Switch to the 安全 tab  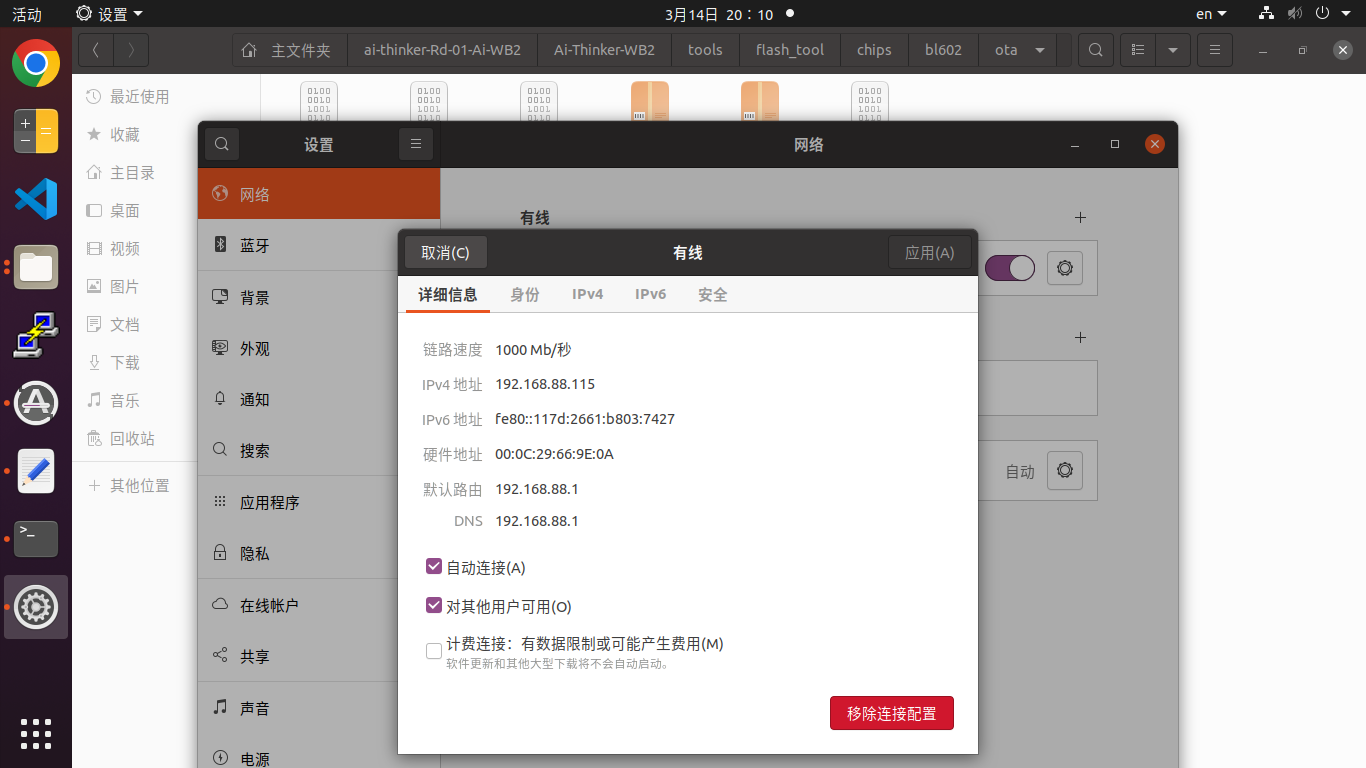[713, 295]
